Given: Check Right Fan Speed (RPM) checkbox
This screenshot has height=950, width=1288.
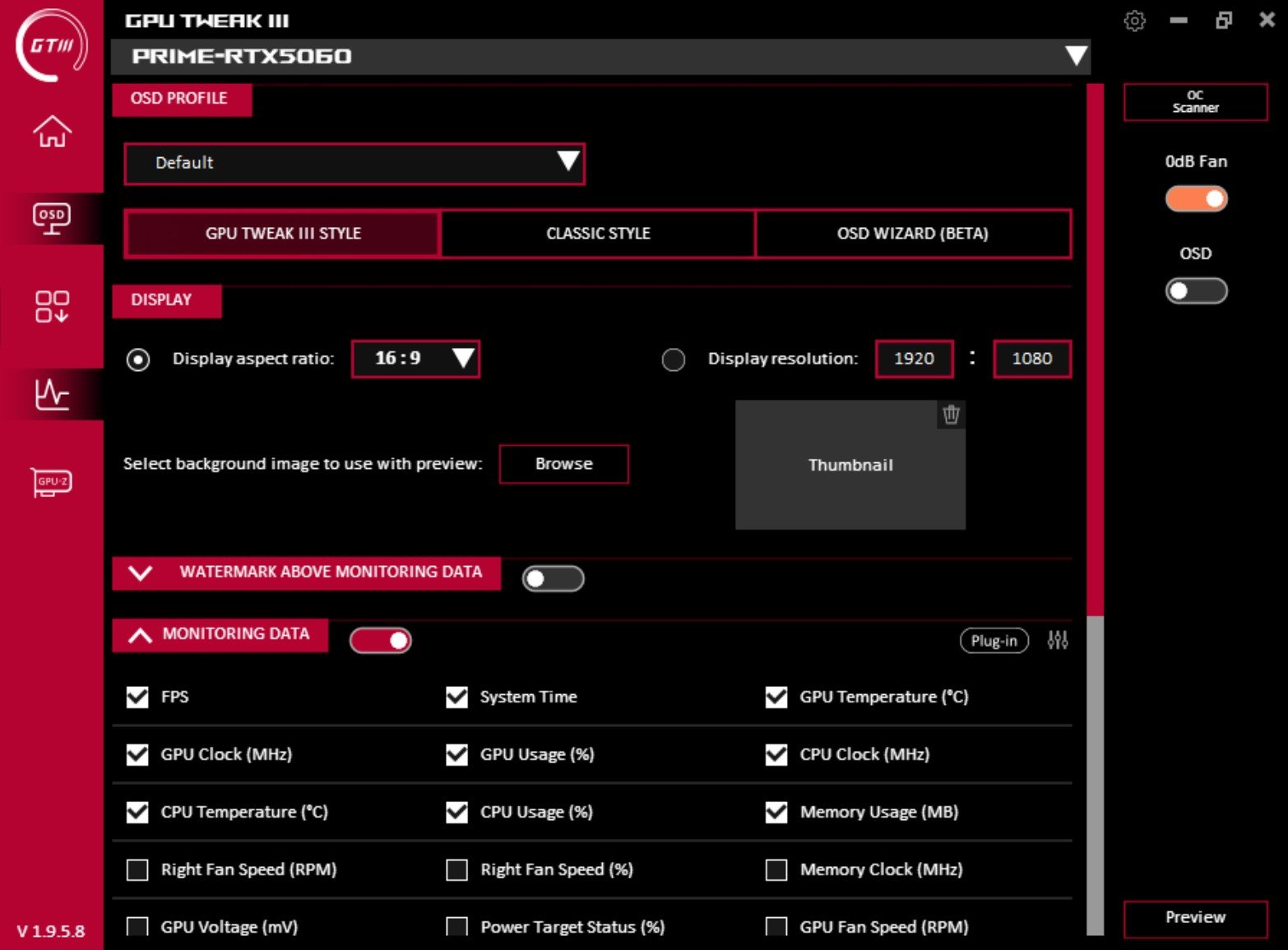Looking at the screenshot, I should click(137, 870).
